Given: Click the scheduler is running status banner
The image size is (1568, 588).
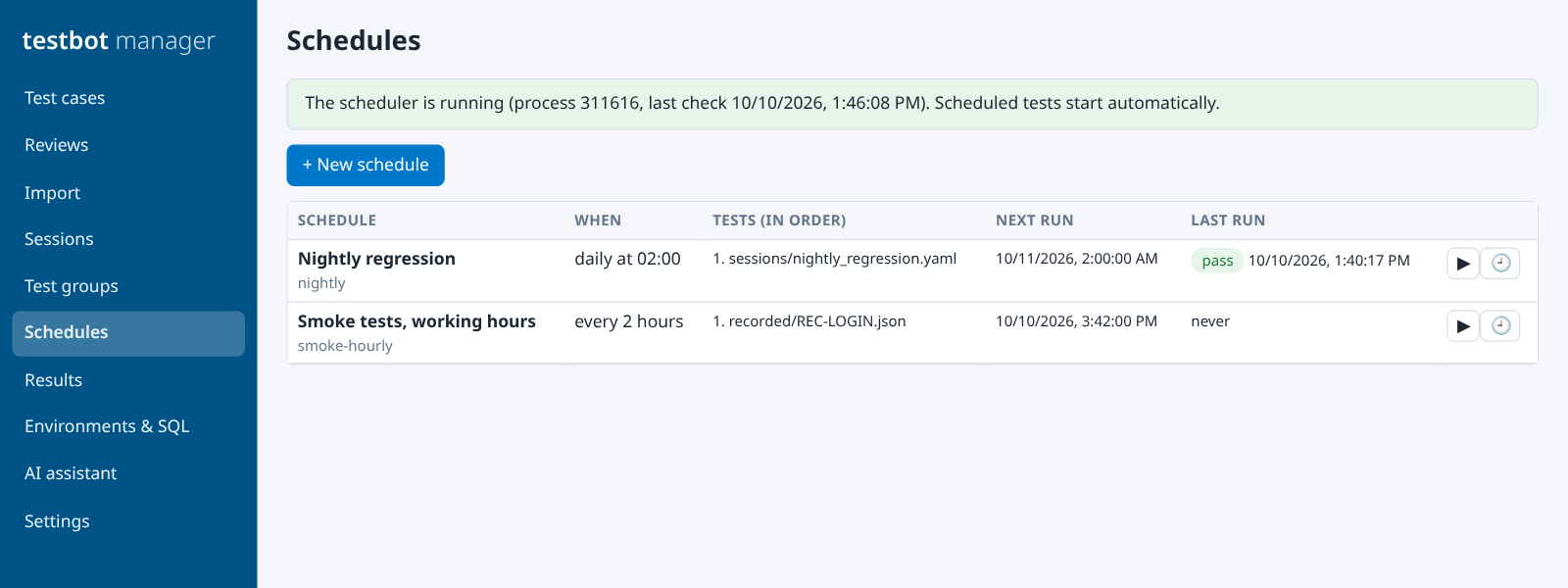Looking at the screenshot, I should 912,104.
